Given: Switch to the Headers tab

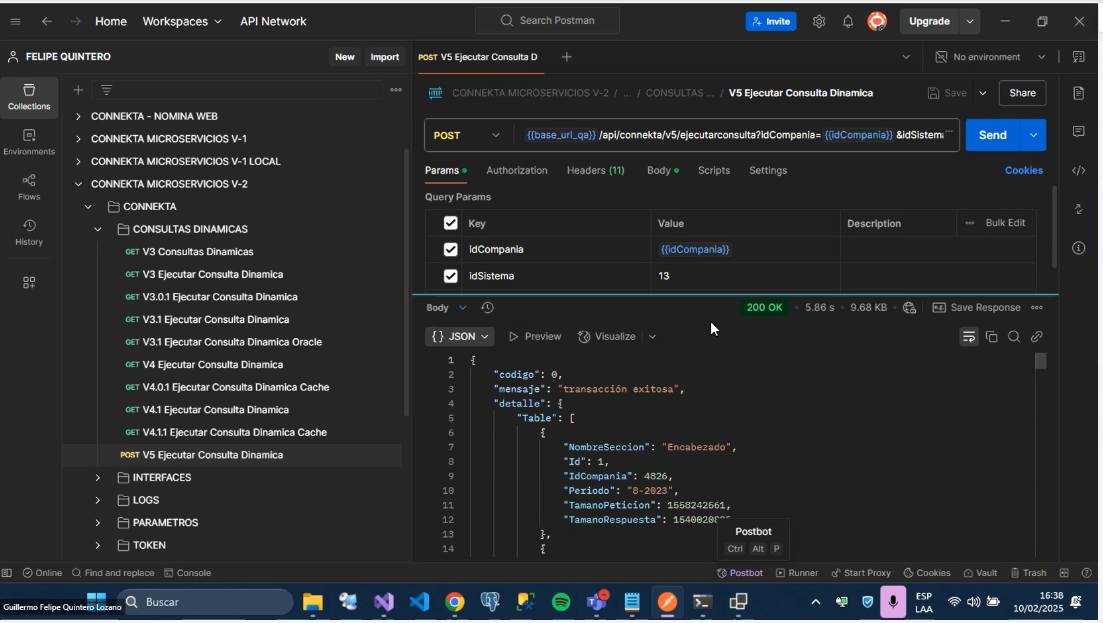Looking at the screenshot, I should coord(595,170).
